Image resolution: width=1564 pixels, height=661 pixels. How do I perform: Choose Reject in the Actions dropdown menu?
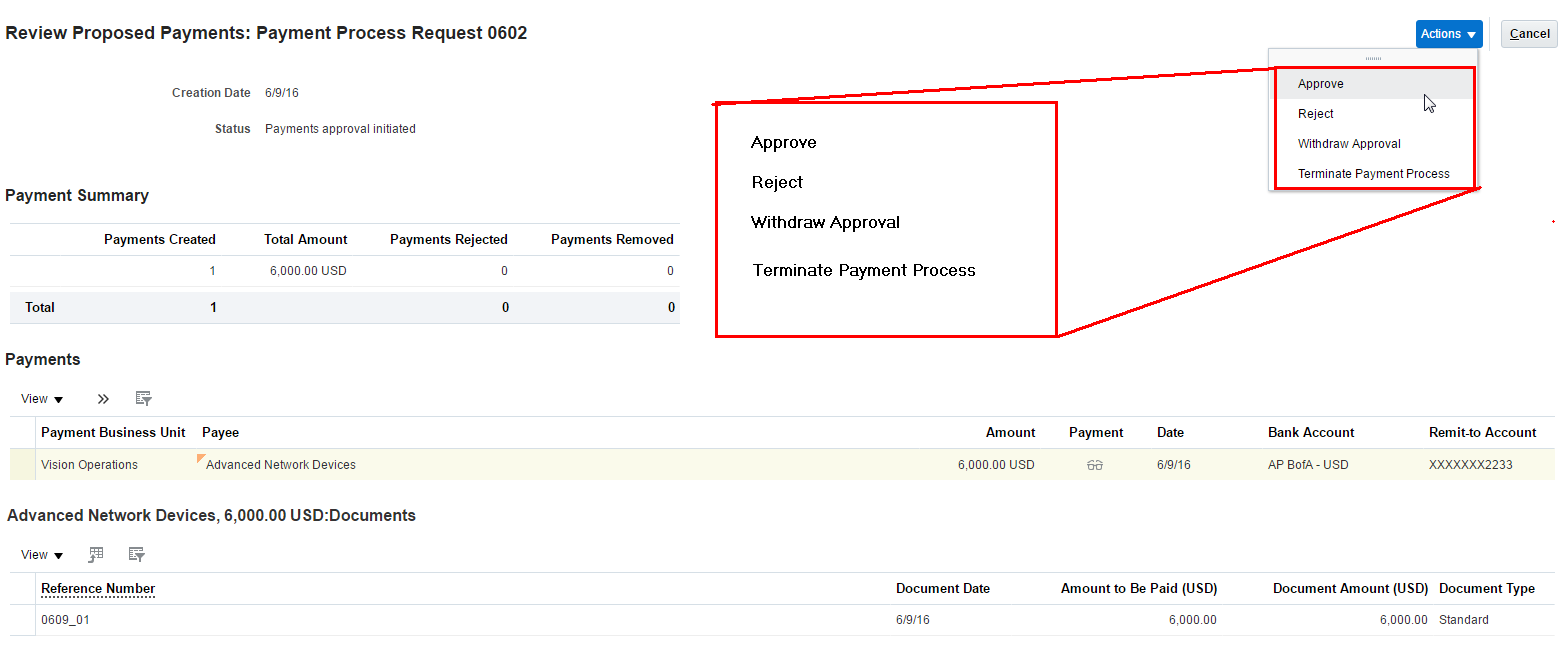pos(1374,114)
